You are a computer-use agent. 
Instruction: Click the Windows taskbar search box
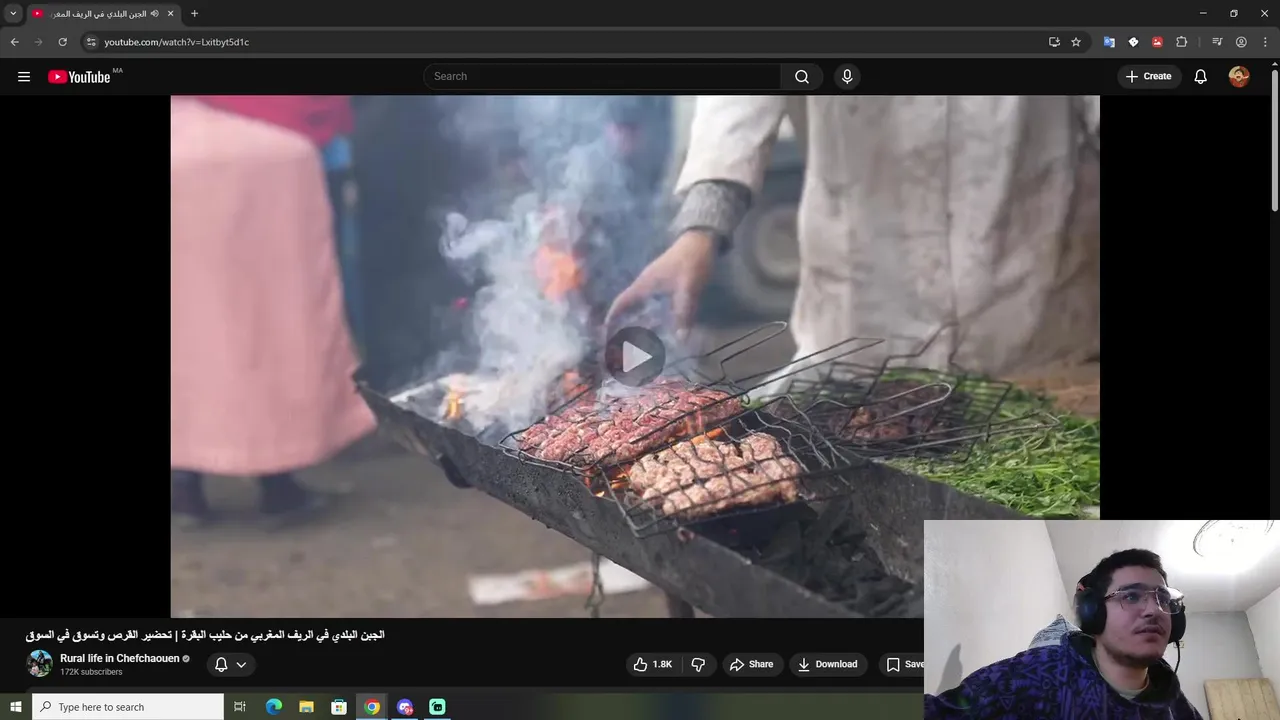click(x=128, y=707)
